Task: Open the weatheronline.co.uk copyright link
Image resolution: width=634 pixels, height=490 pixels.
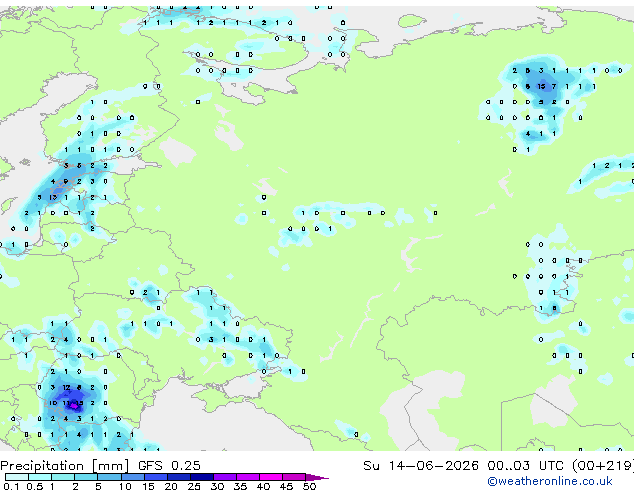Action: tap(550, 481)
